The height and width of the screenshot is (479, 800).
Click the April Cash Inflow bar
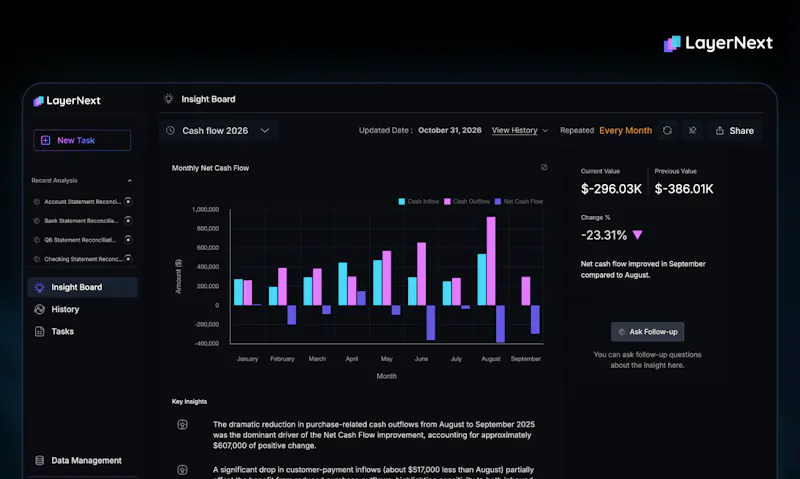(342, 284)
